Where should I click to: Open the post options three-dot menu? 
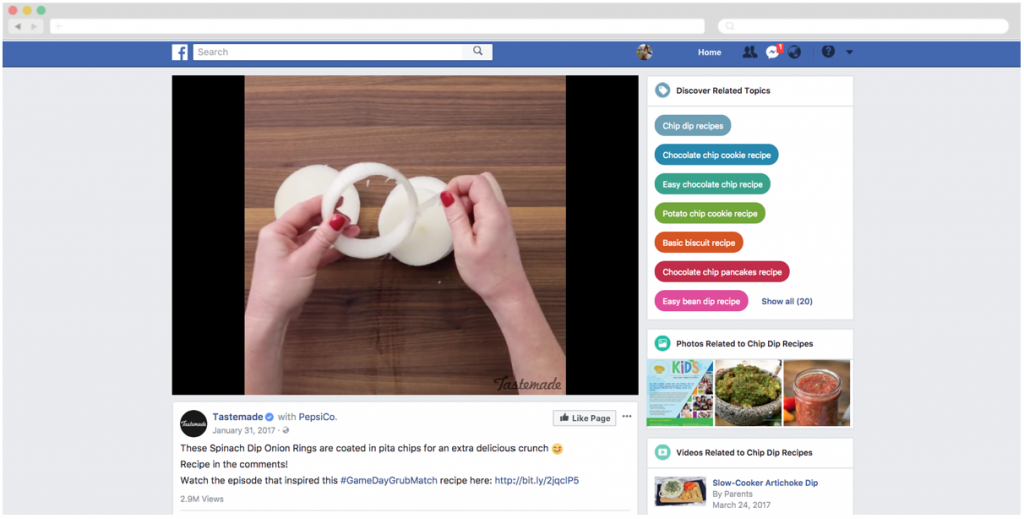(x=627, y=417)
